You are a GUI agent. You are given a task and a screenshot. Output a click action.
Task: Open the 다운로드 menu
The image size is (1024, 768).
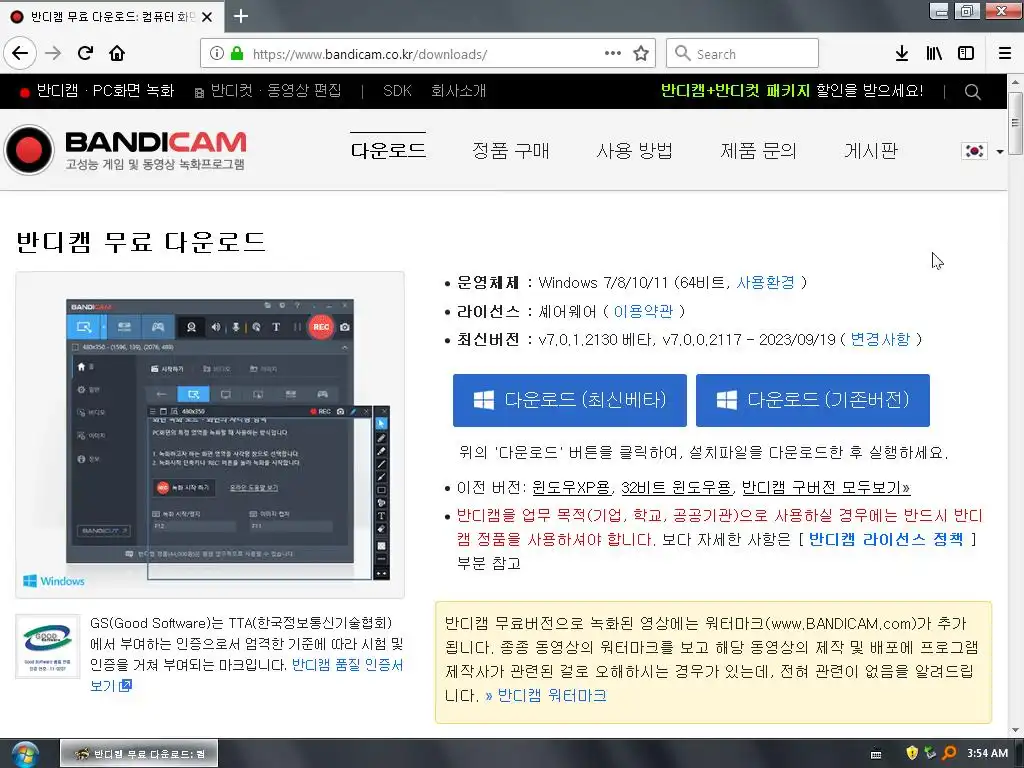tap(388, 151)
